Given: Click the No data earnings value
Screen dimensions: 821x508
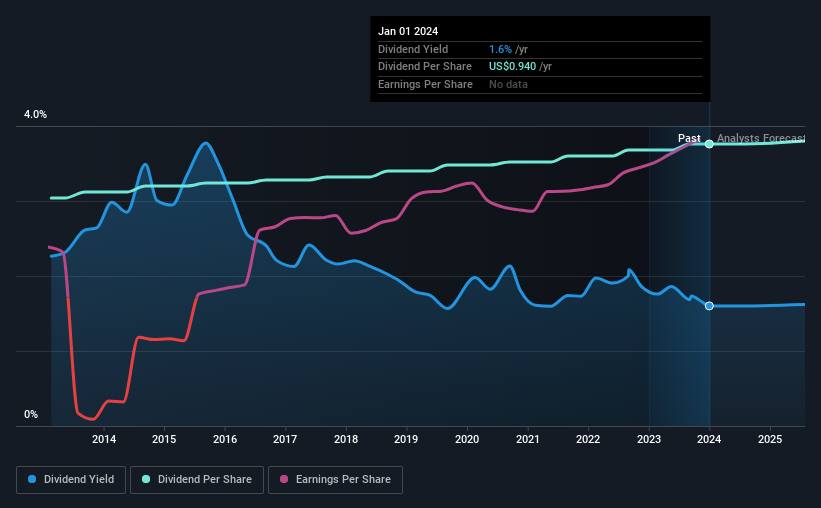Looking at the screenshot, I should tap(508, 84).
